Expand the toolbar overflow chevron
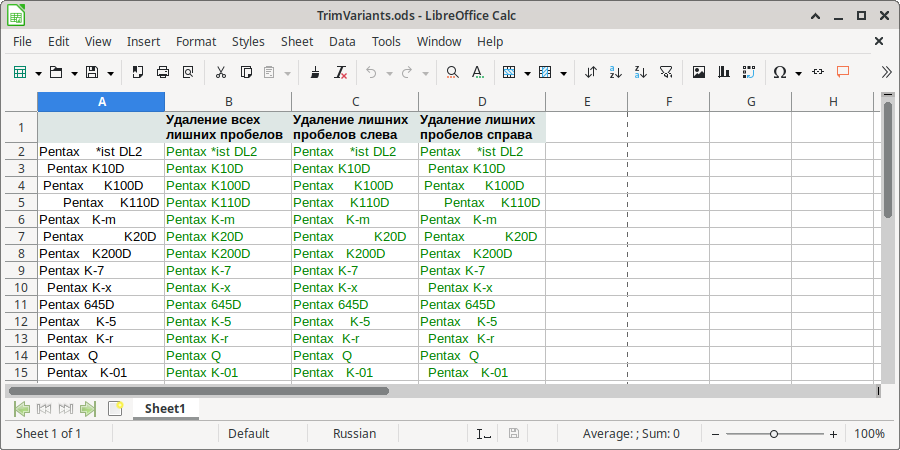This screenshot has width=900, height=450. pyautogui.click(x=885, y=72)
